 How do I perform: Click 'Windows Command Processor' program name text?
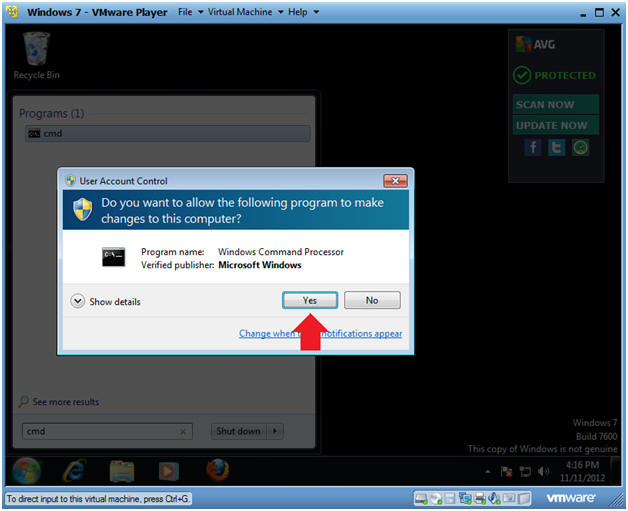tap(281, 252)
